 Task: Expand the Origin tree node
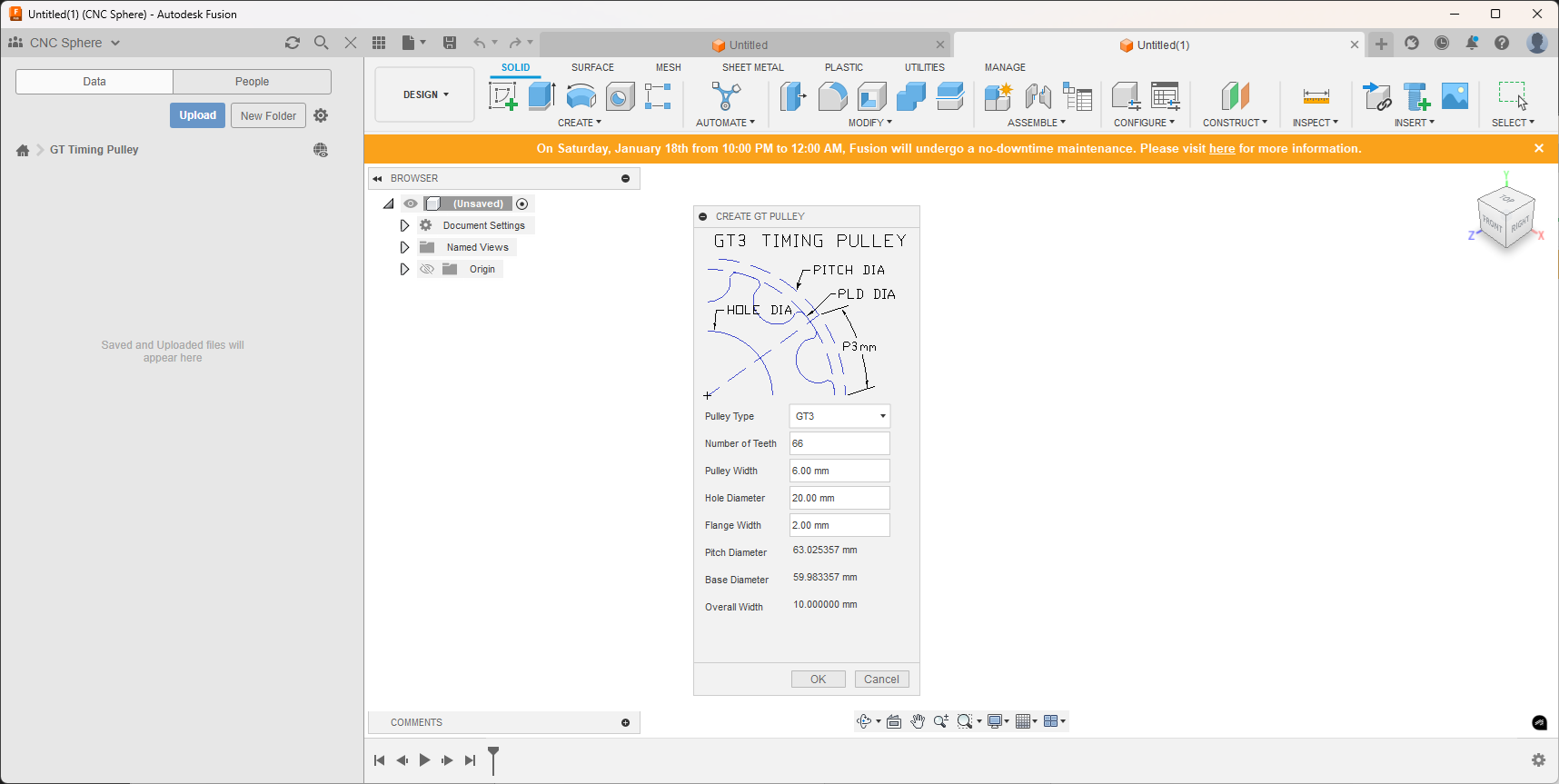pos(405,269)
